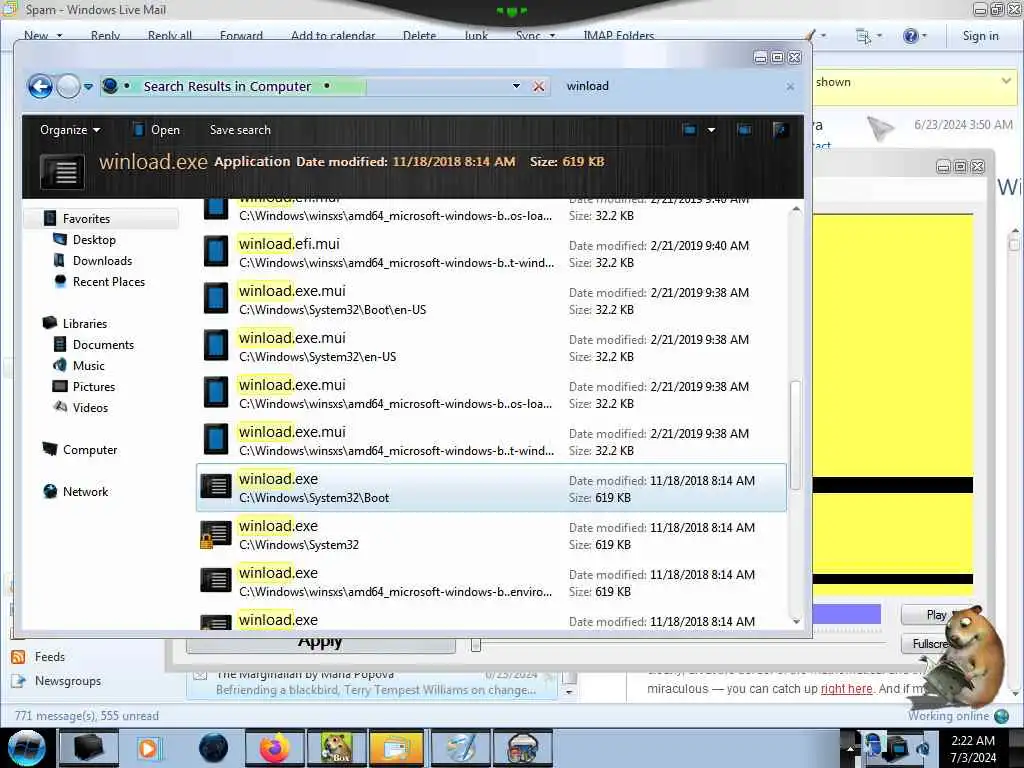Click IMAP Folders in Mail toolbar
Screen dimensions: 1024x768
pyautogui.click(x=618, y=35)
